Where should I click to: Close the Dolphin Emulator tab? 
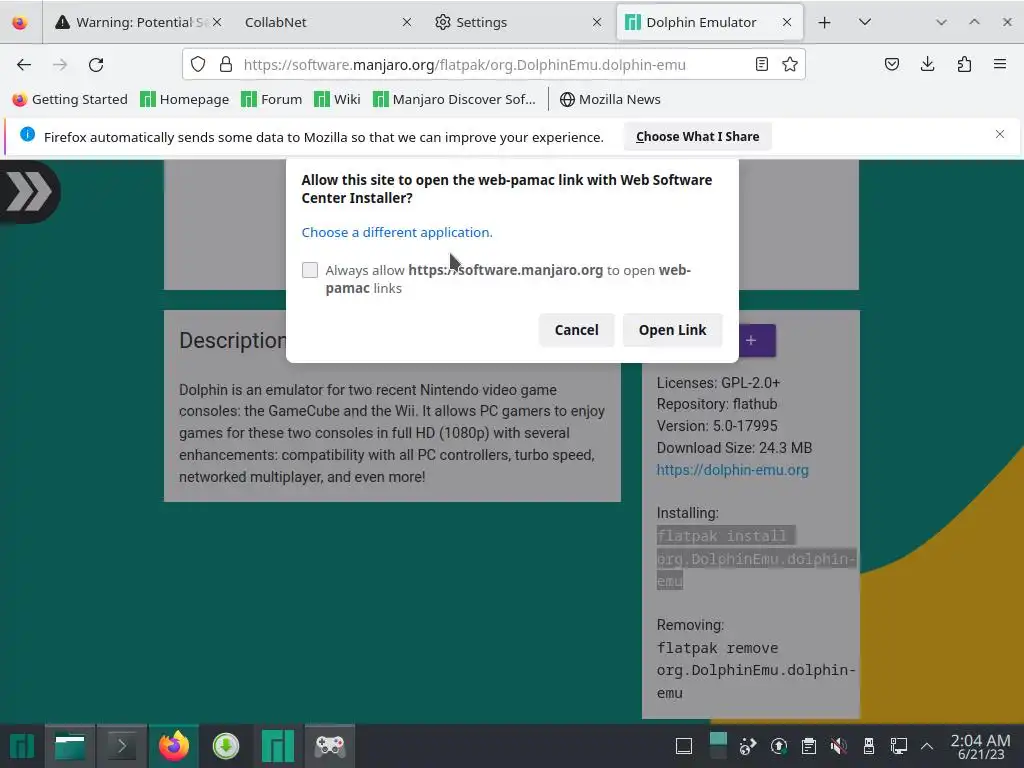787,22
